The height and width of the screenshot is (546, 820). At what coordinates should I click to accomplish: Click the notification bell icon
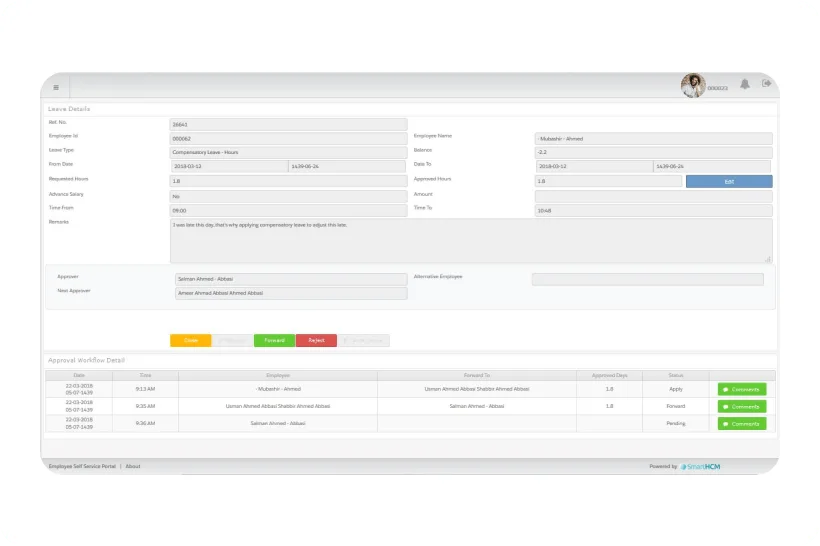click(x=745, y=84)
